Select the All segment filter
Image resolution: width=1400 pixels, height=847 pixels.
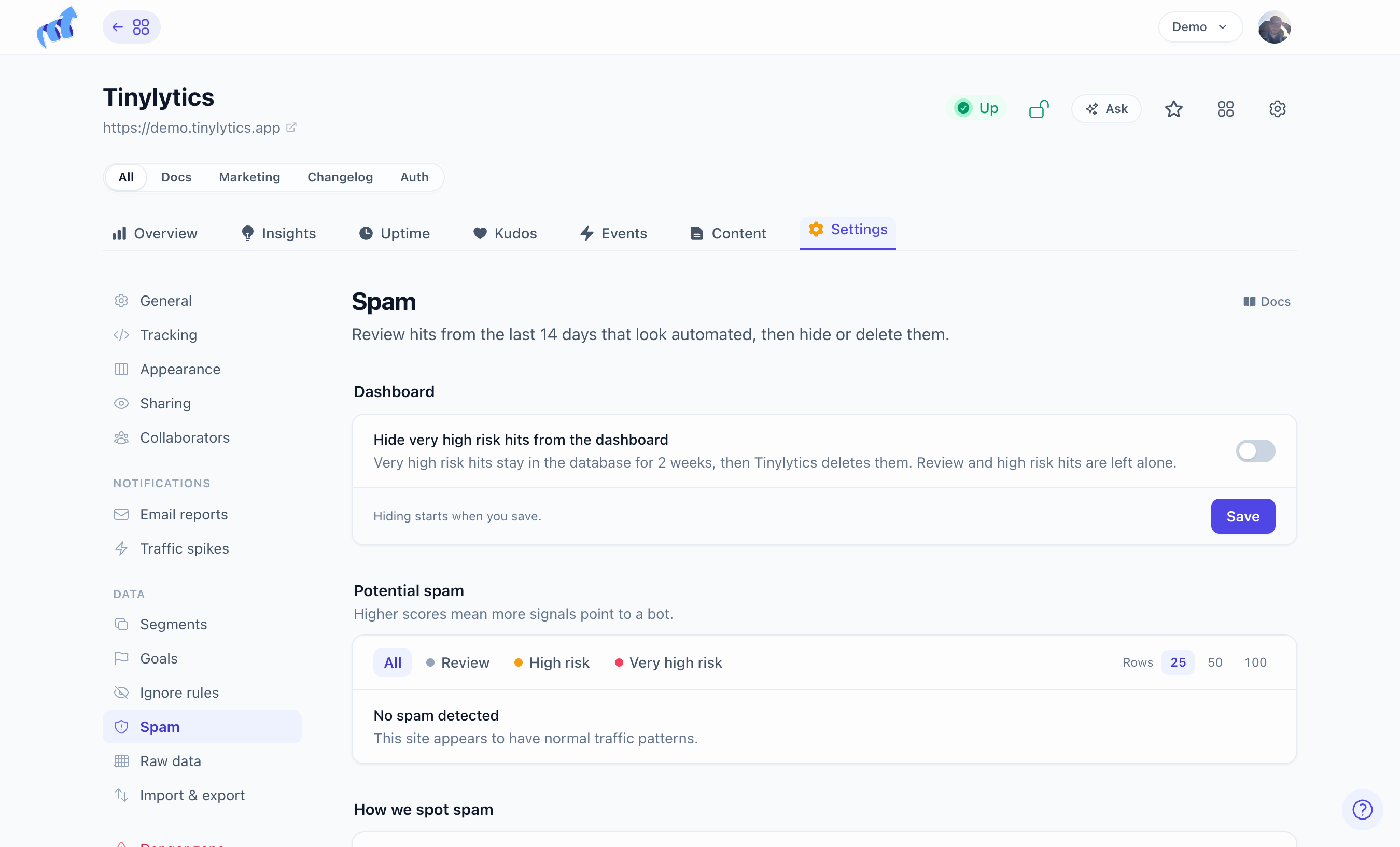pos(126,177)
